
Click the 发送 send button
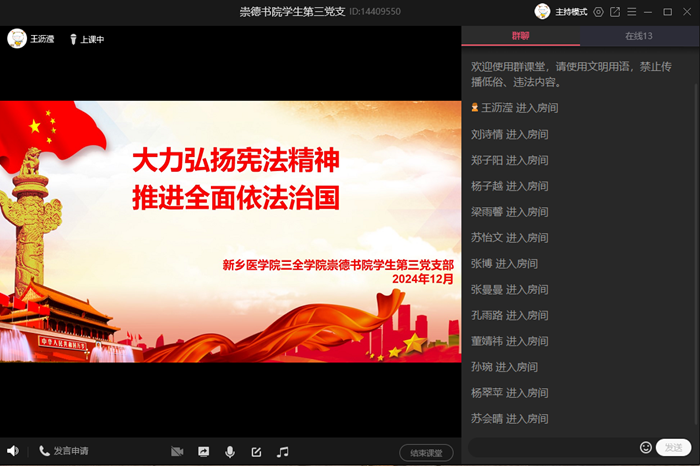coord(674,447)
